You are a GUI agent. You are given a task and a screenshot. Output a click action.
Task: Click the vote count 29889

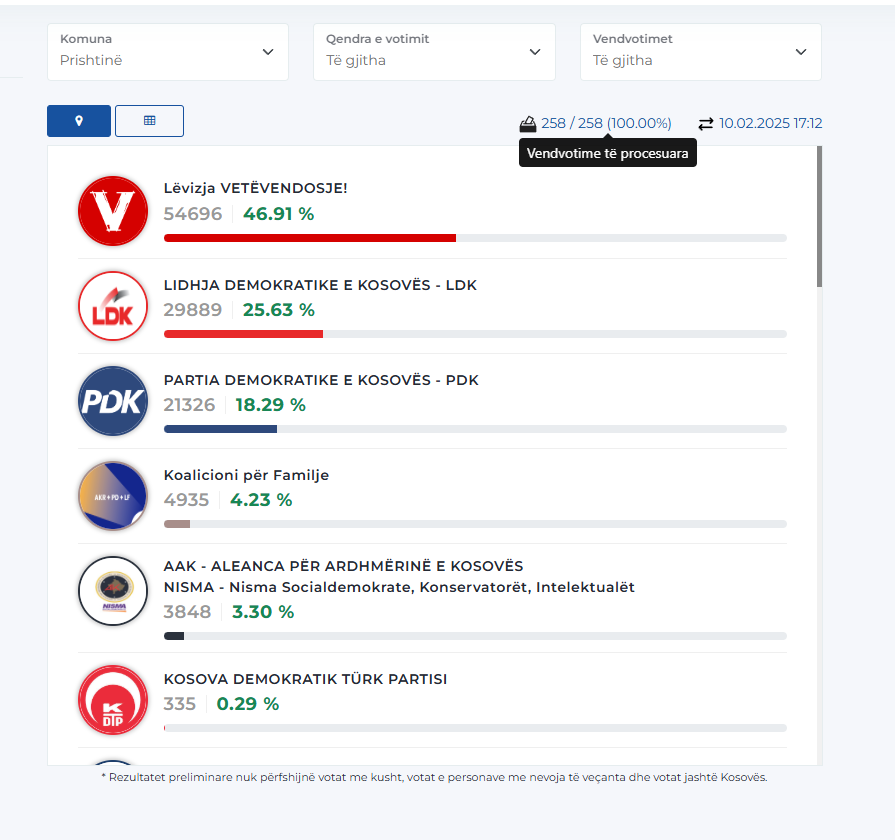[x=192, y=310]
